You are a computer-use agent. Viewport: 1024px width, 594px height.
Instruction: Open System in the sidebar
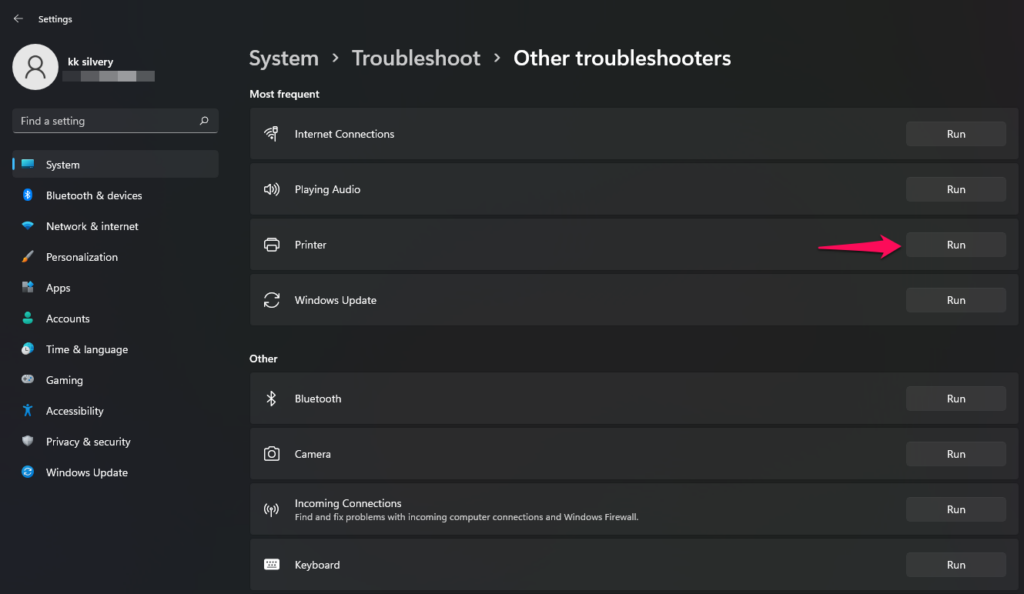point(115,164)
